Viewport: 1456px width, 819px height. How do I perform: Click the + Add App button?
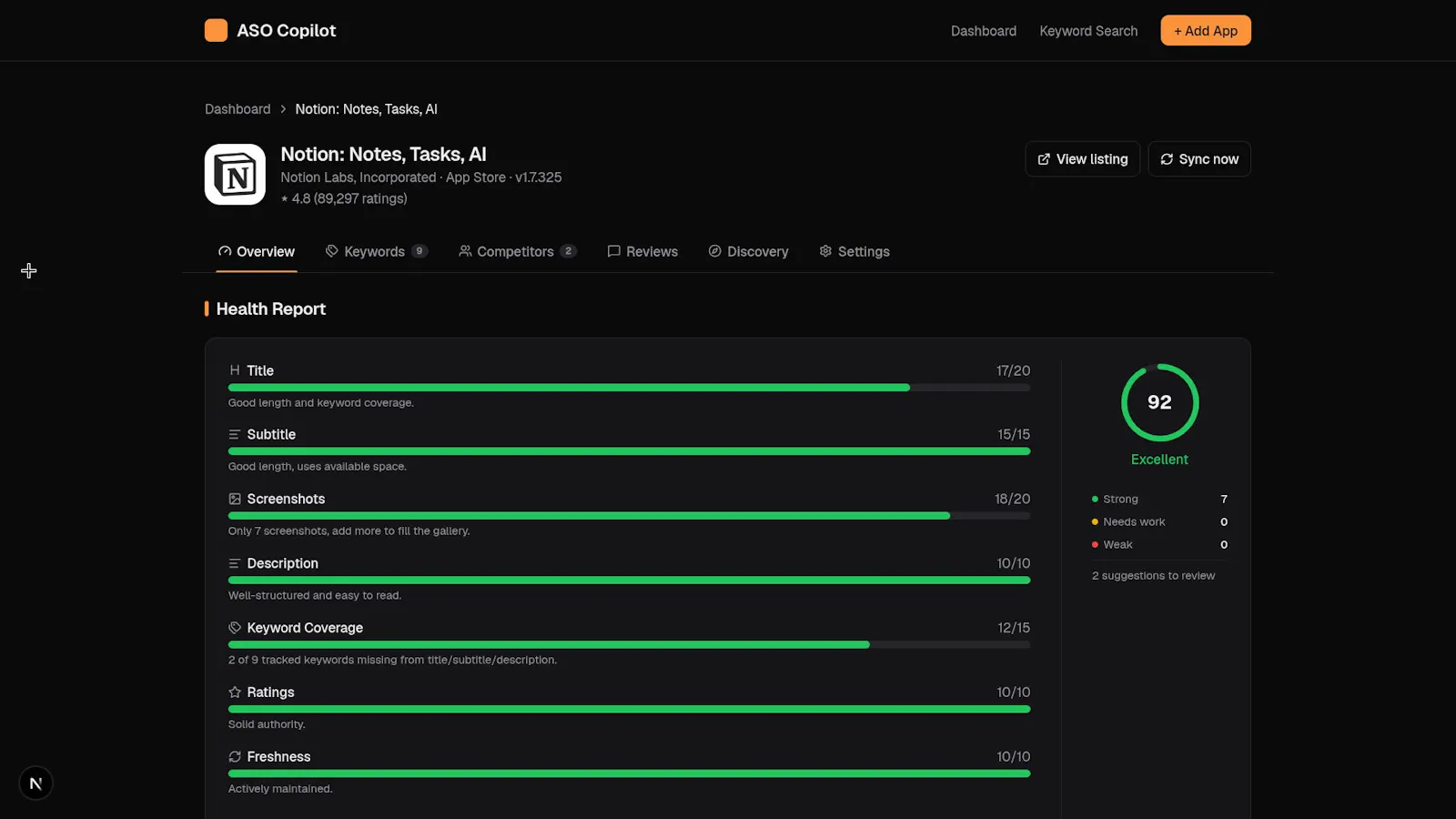pos(1206,30)
